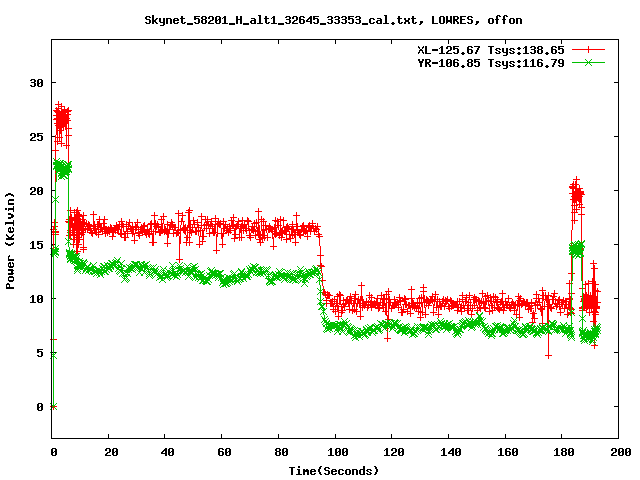This screenshot has width=640, height=480.
Task: Click y-axis tick label 15
Action: [x=36, y=244]
